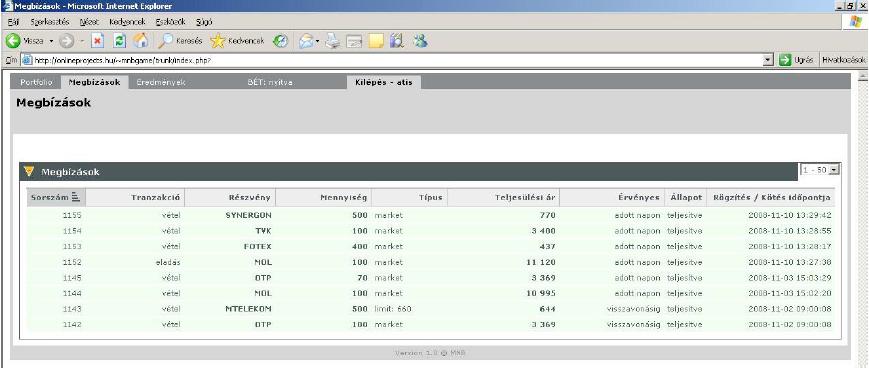Open the Nézet menu
The width and height of the screenshot is (869, 368).
(89, 22)
